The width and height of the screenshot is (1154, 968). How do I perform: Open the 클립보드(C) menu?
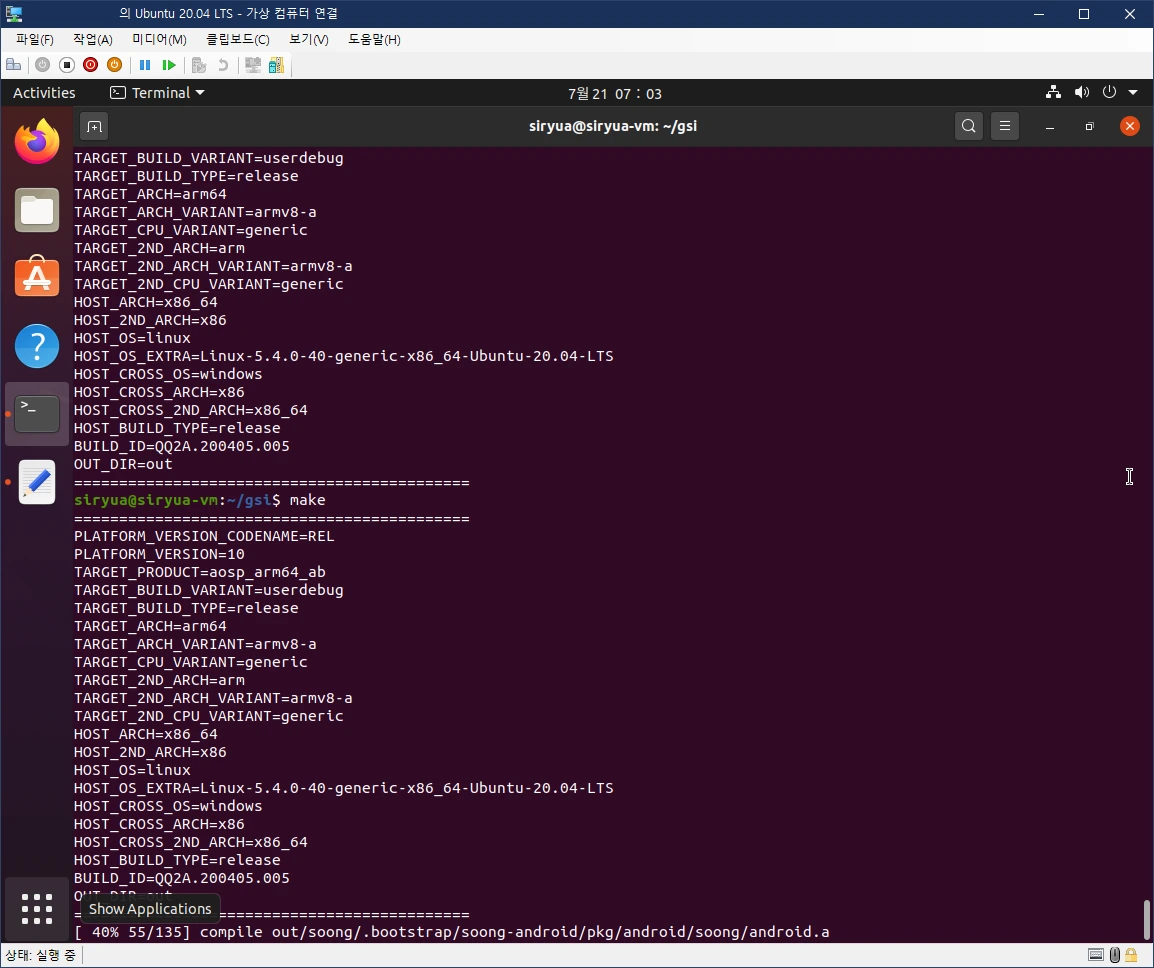point(238,39)
